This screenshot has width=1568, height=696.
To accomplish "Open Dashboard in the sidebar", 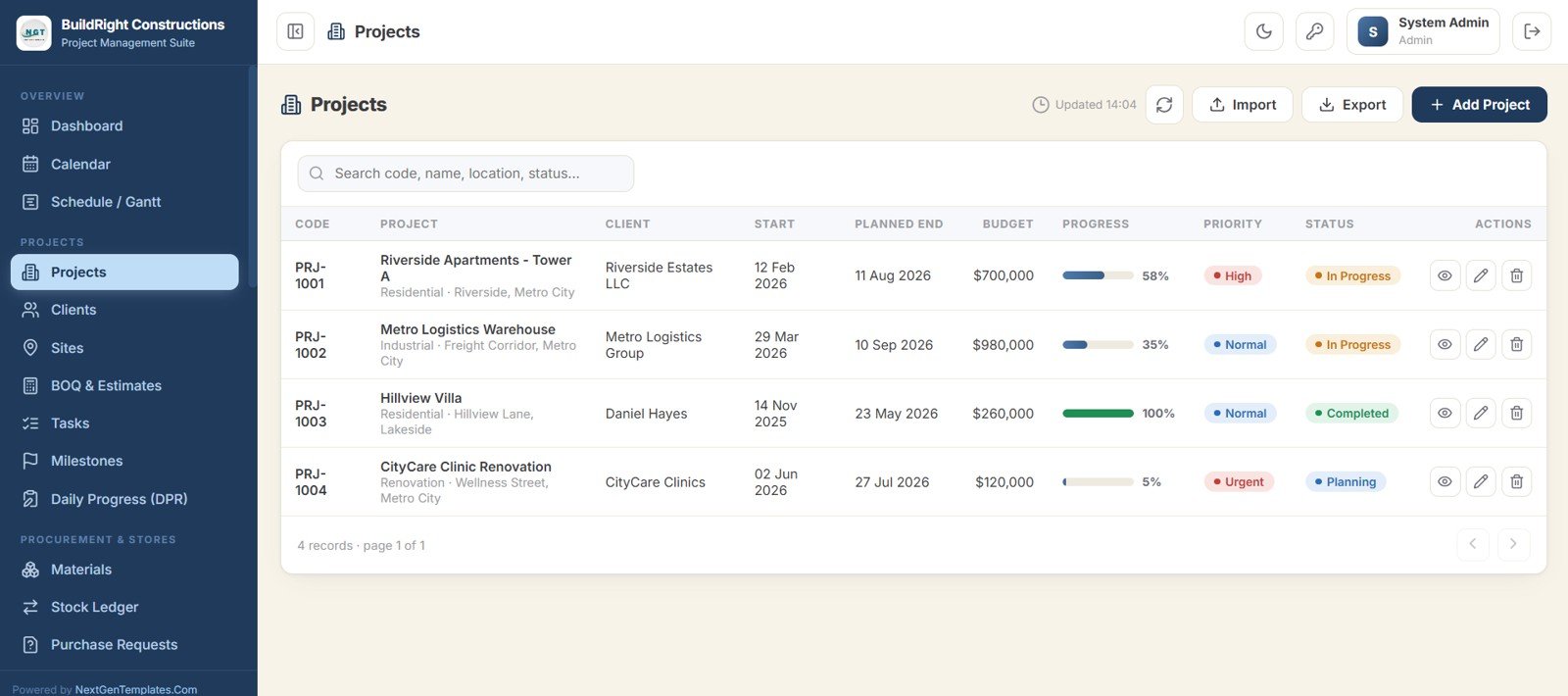I will 124,126.
